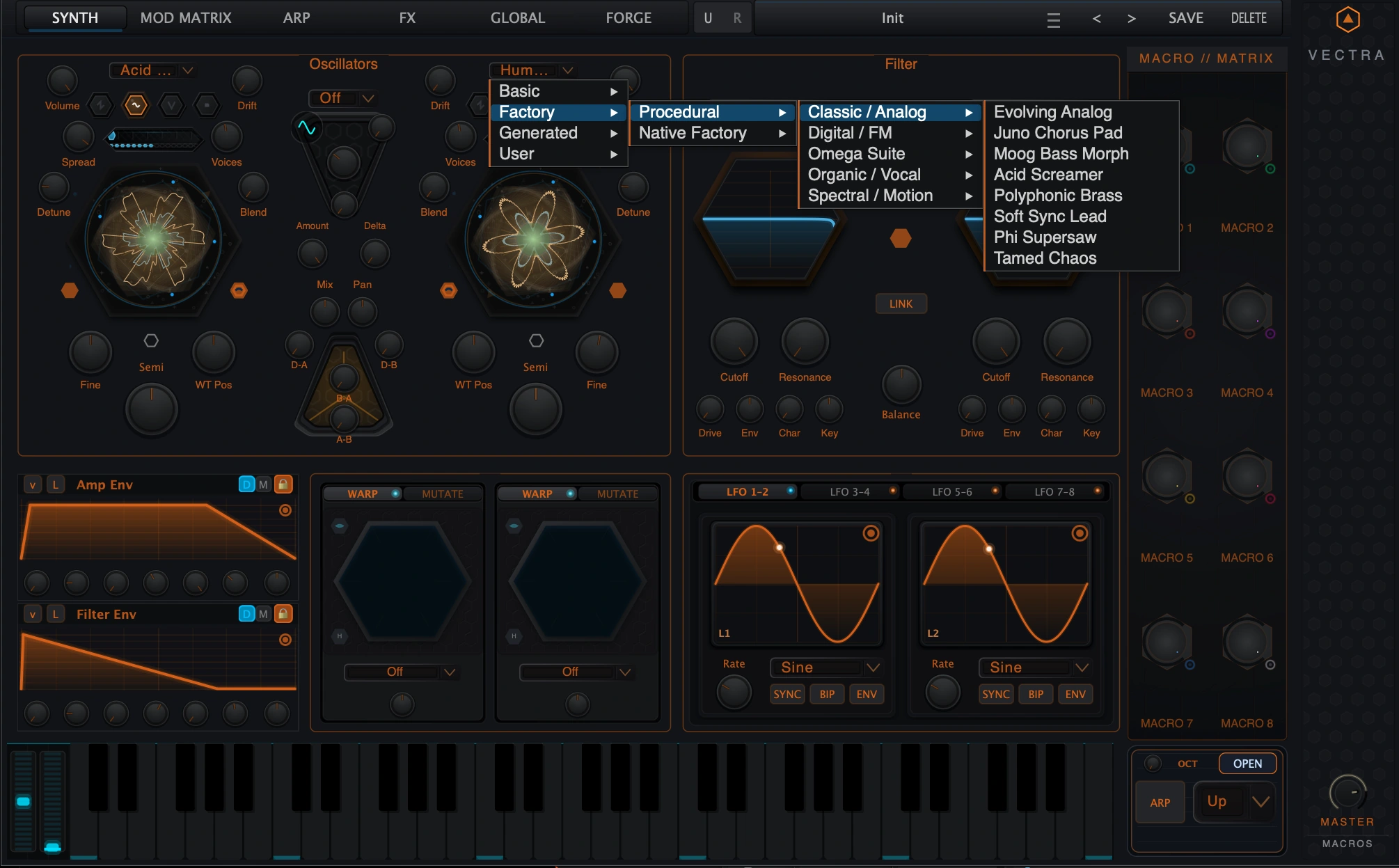
Task: Toggle the filter LINK button
Action: click(x=901, y=303)
